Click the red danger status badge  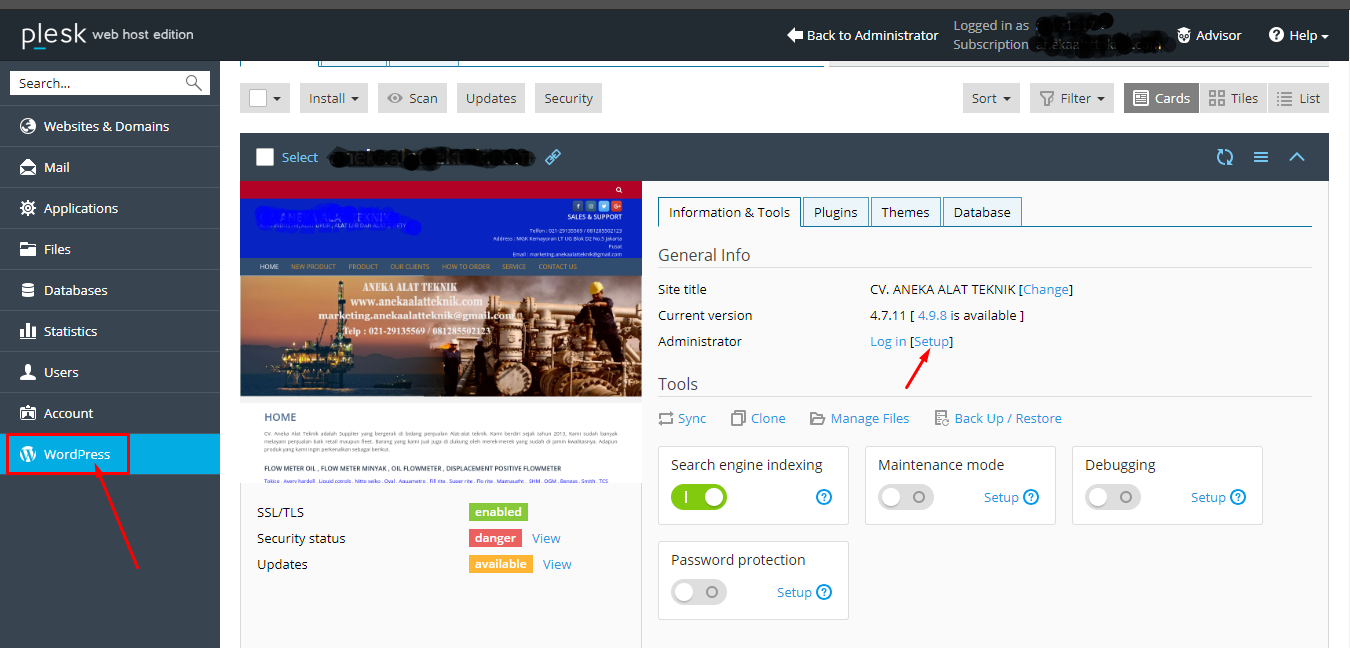click(495, 538)
